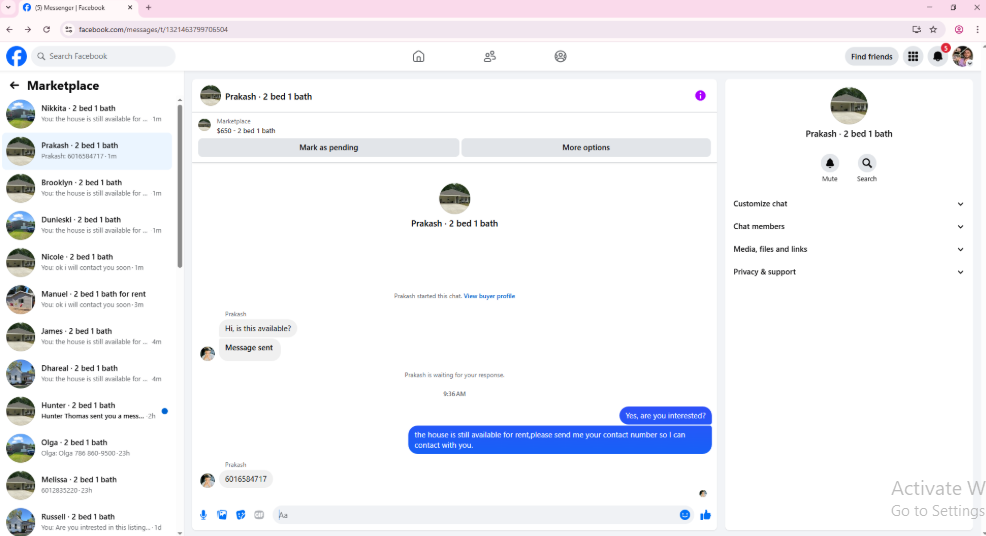Screen dimensions: 986x536
Task: Open Manuel 2 bed 1 bath for rent chat
Action: pyautogui.click(x=87, y=299)
